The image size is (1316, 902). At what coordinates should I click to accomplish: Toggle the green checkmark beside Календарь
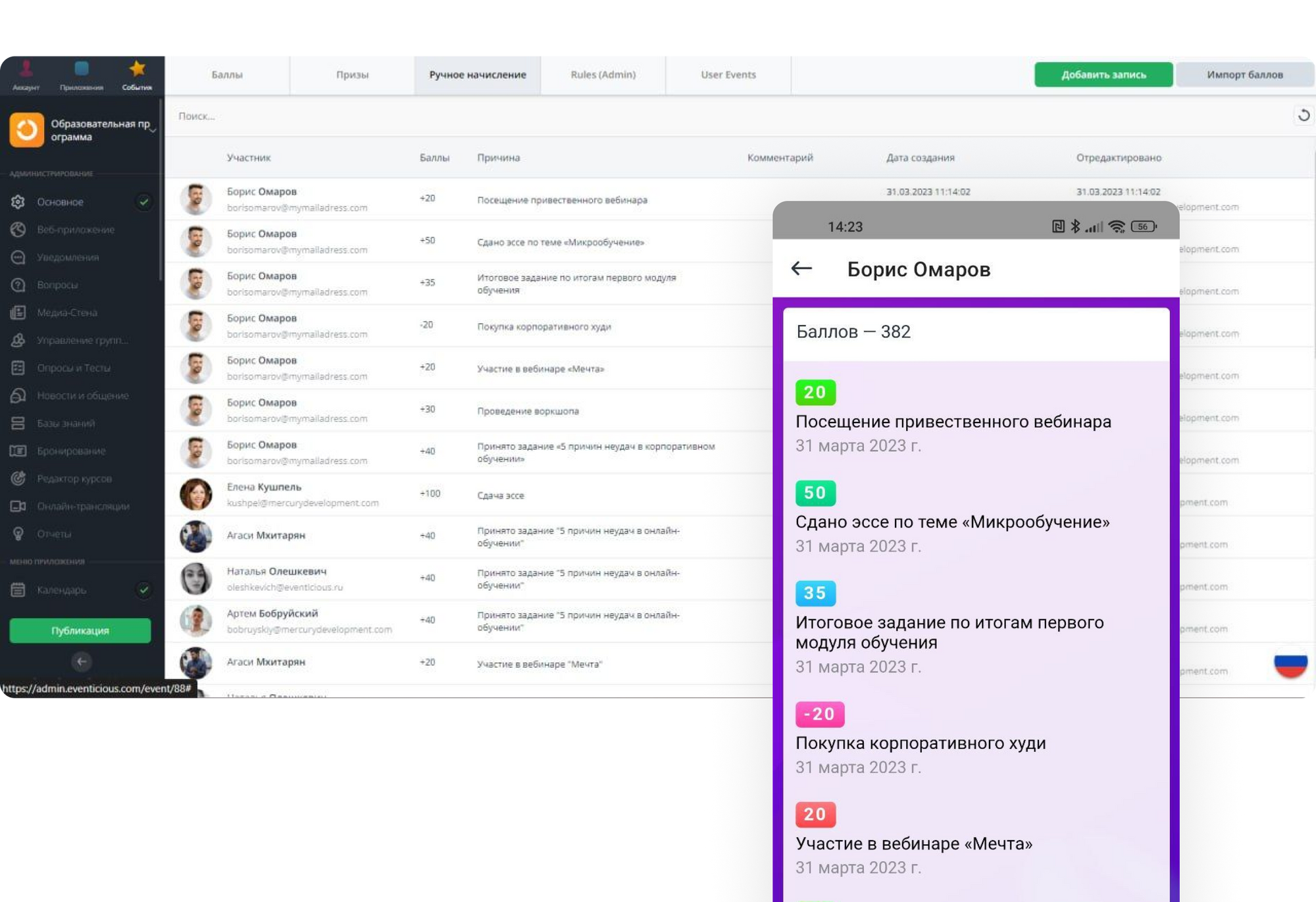(x=143, y=589)
